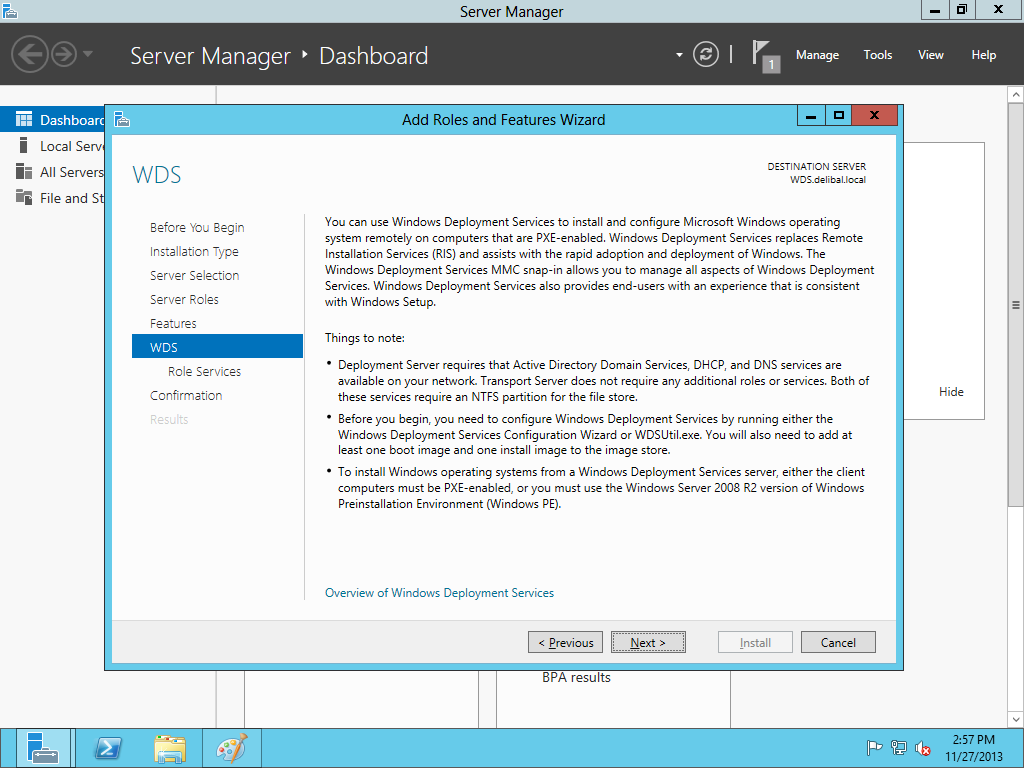Open the navigation history dropdown arrow

point(88,54)
